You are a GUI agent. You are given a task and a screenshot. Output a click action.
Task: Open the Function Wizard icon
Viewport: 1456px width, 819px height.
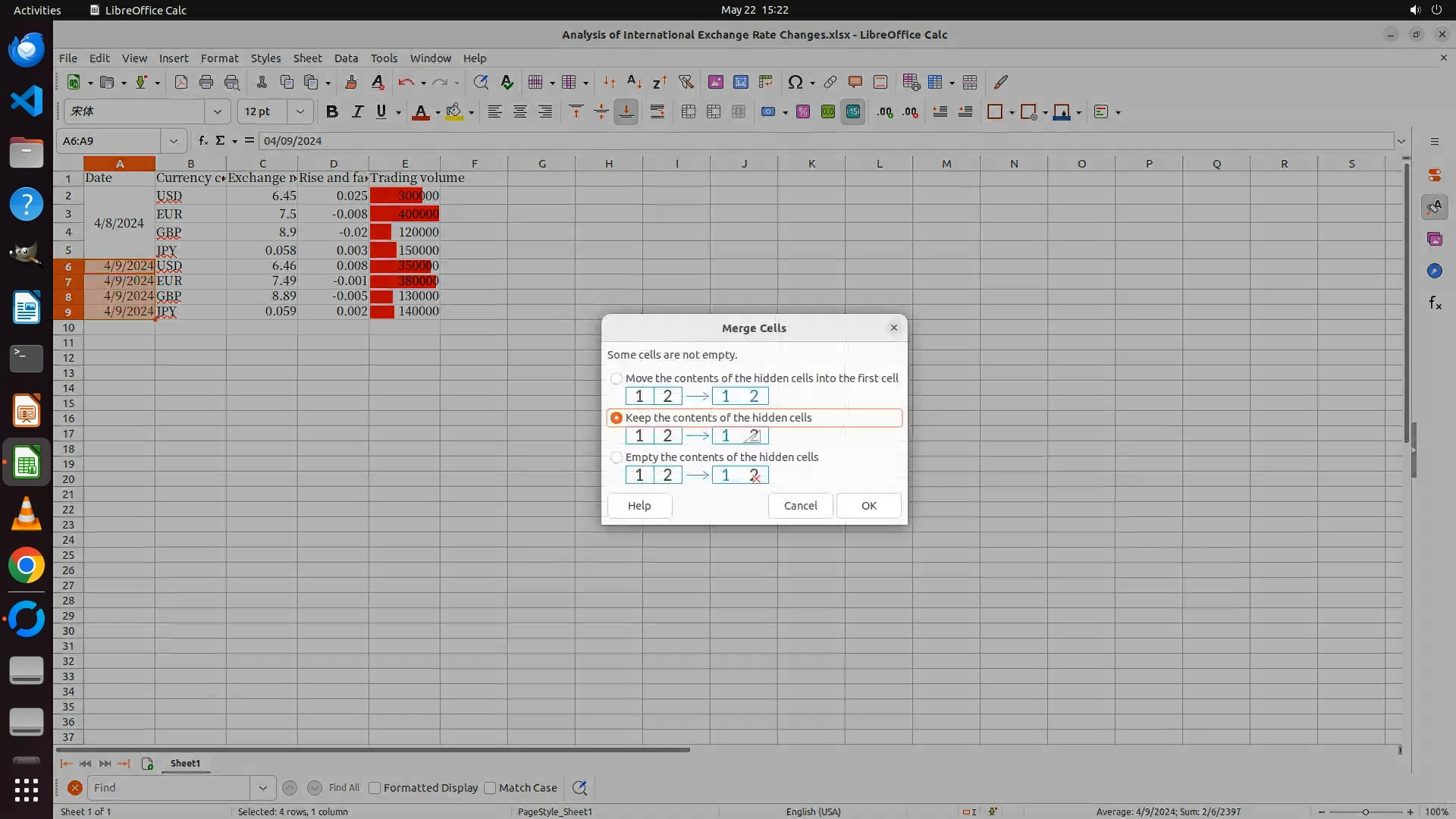coord(202,141)
